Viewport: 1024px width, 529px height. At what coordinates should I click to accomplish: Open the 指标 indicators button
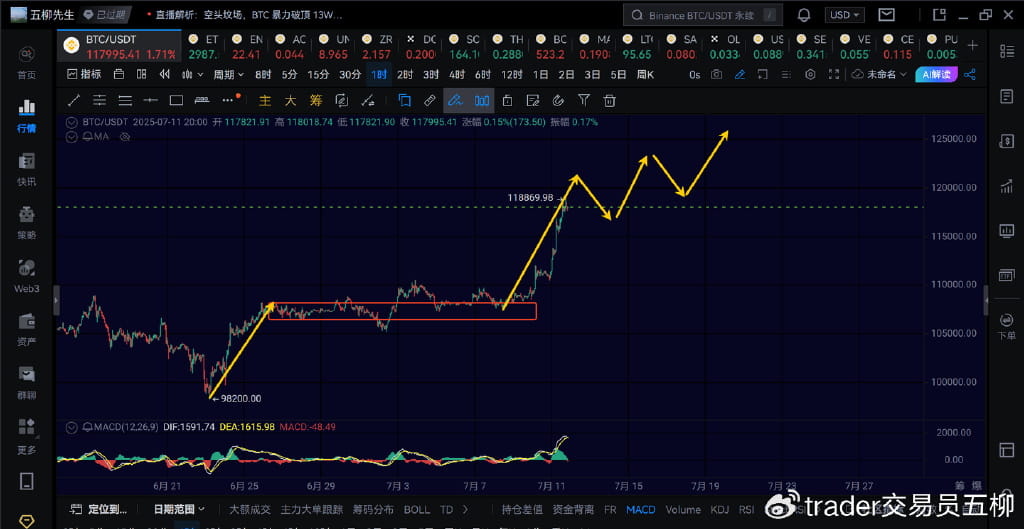[84, 74]
